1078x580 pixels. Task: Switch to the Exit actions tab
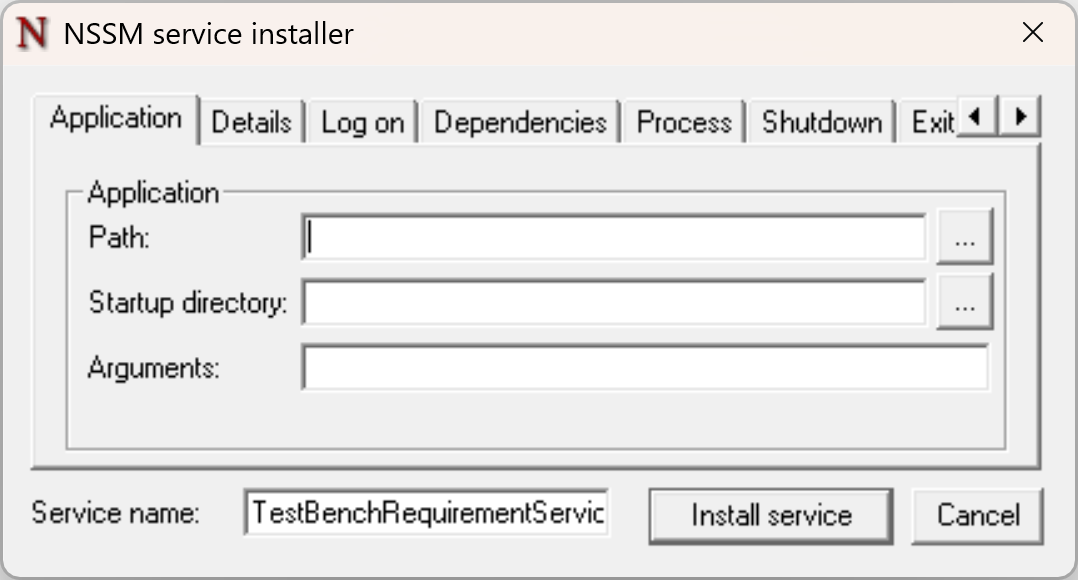click(932, 120)
